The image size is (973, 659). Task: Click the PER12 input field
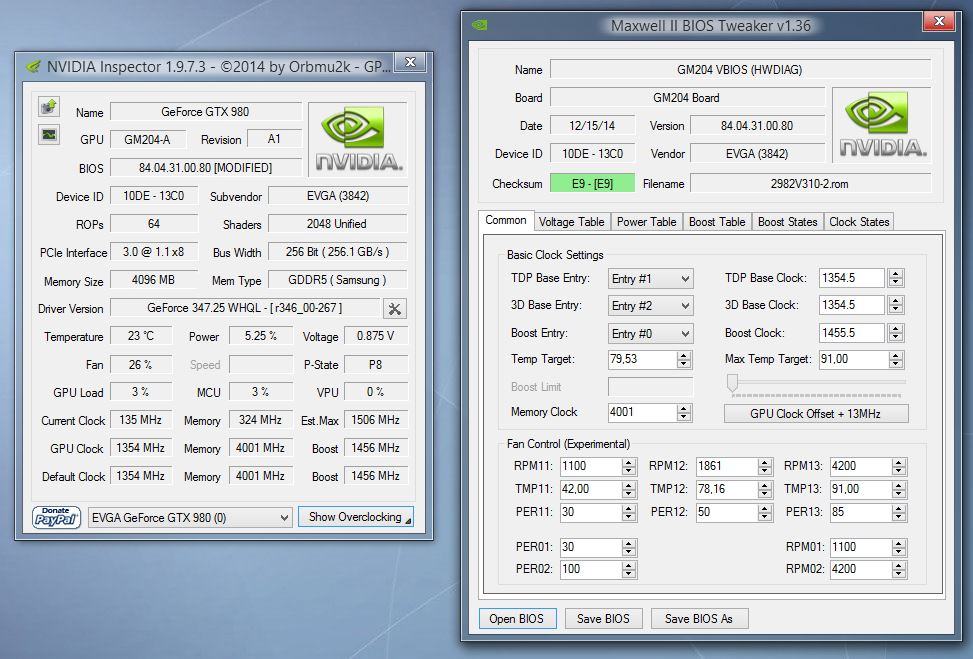click(727, 512)
